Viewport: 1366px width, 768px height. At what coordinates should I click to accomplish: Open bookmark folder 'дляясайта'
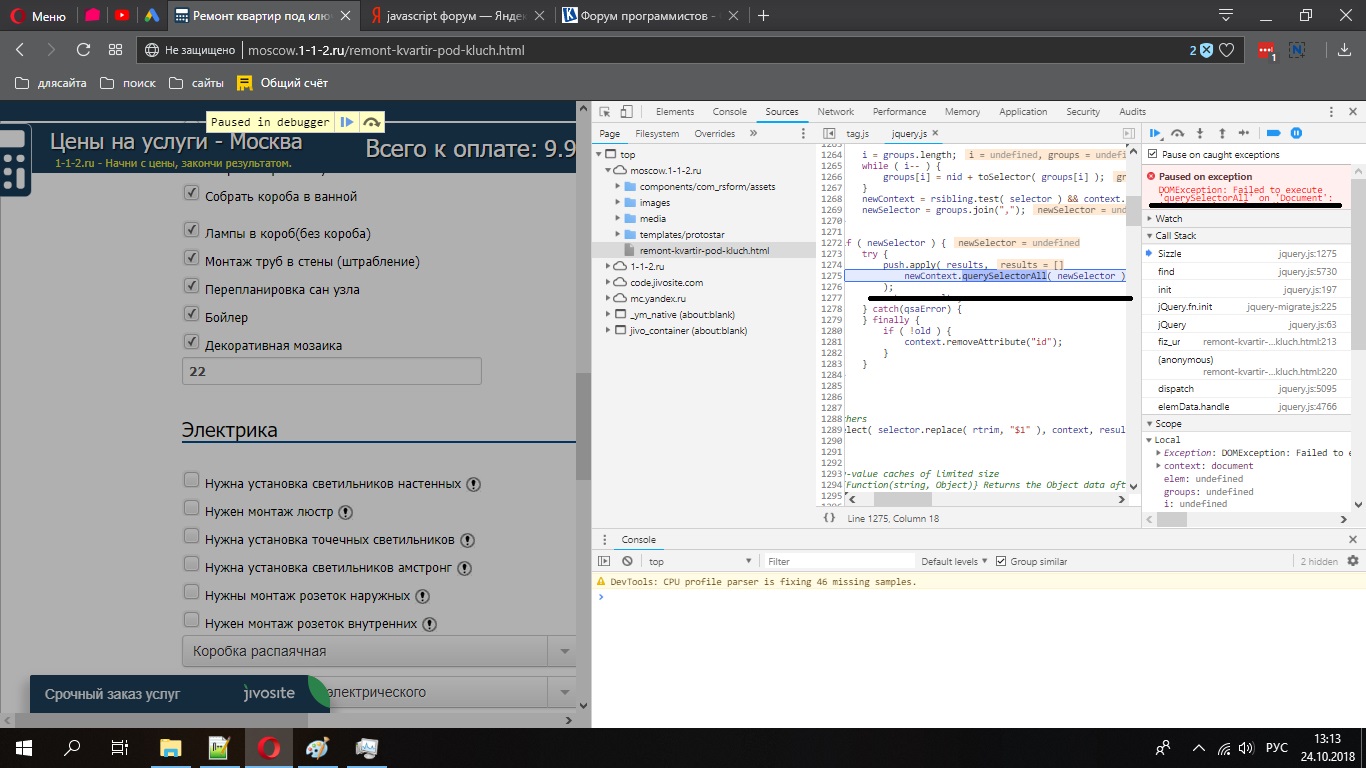tap(52, 83)
